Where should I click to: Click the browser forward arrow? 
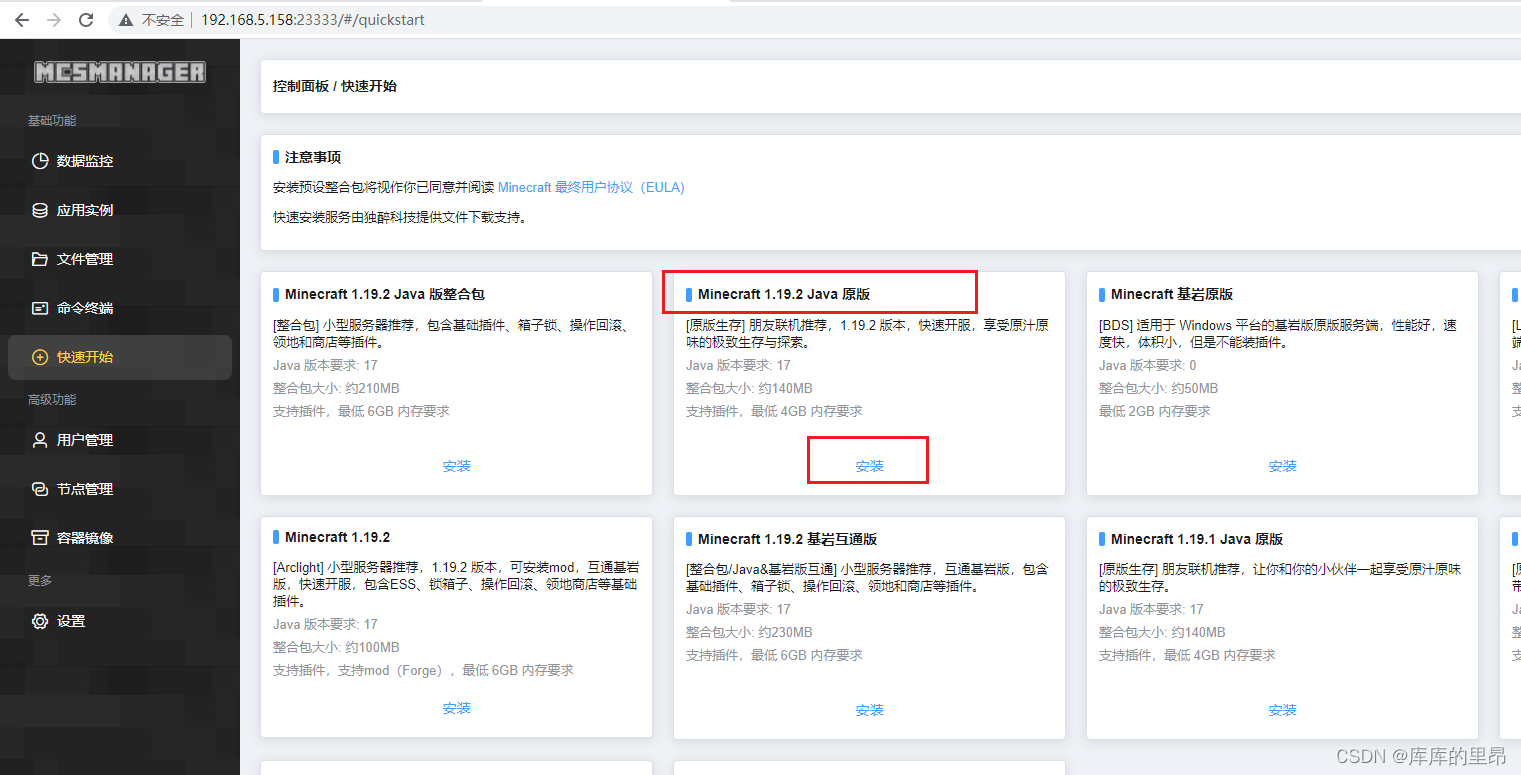point(54,20)
